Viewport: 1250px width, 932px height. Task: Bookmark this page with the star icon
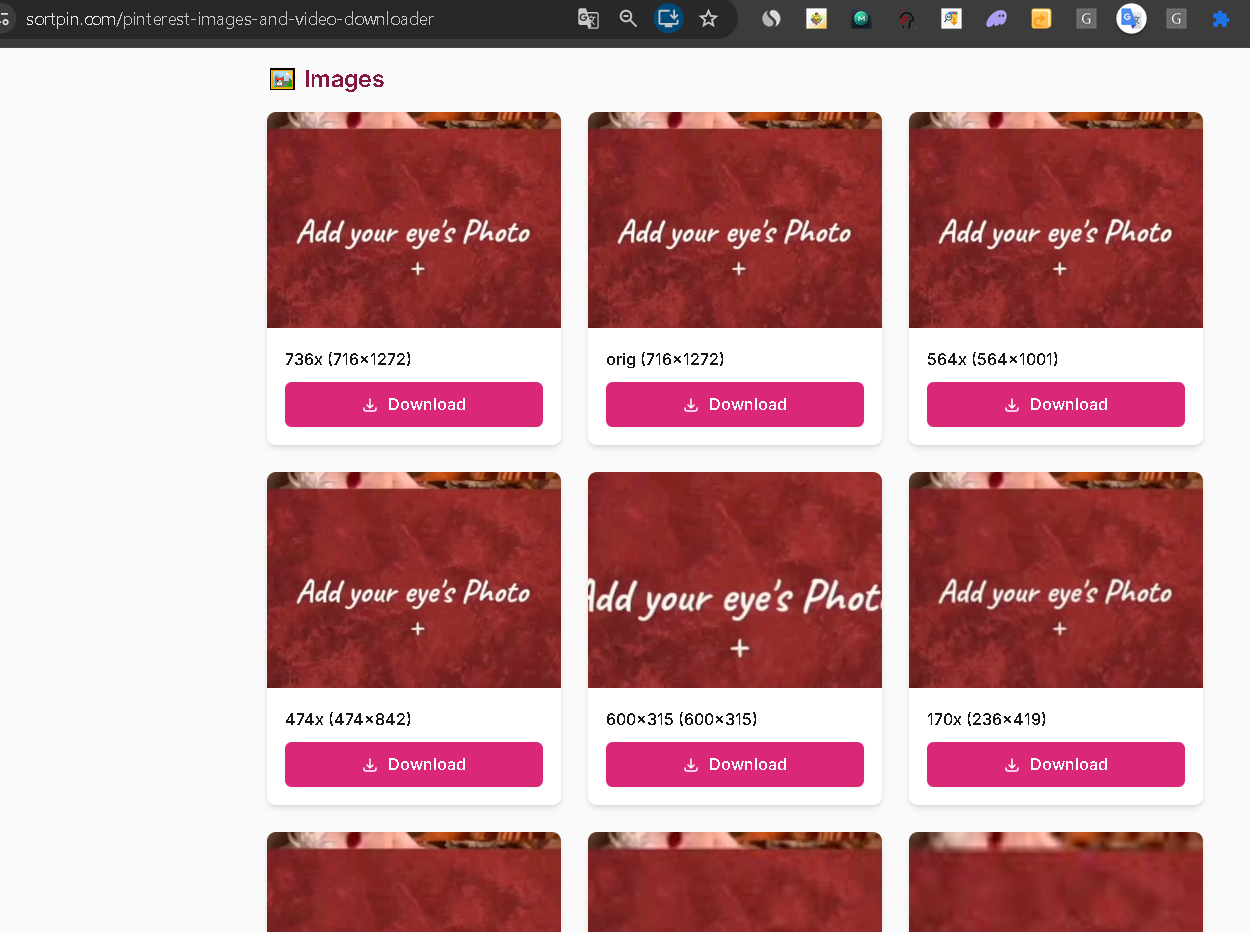pos(709,18)
